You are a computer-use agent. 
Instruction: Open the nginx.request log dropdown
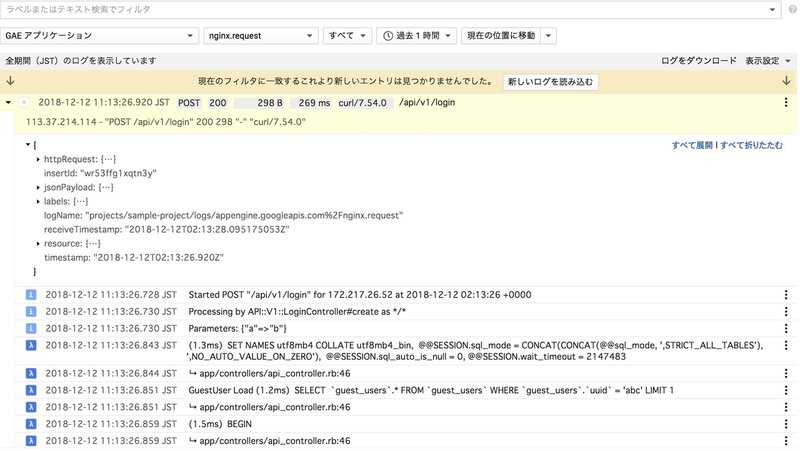tap(261, 36)
